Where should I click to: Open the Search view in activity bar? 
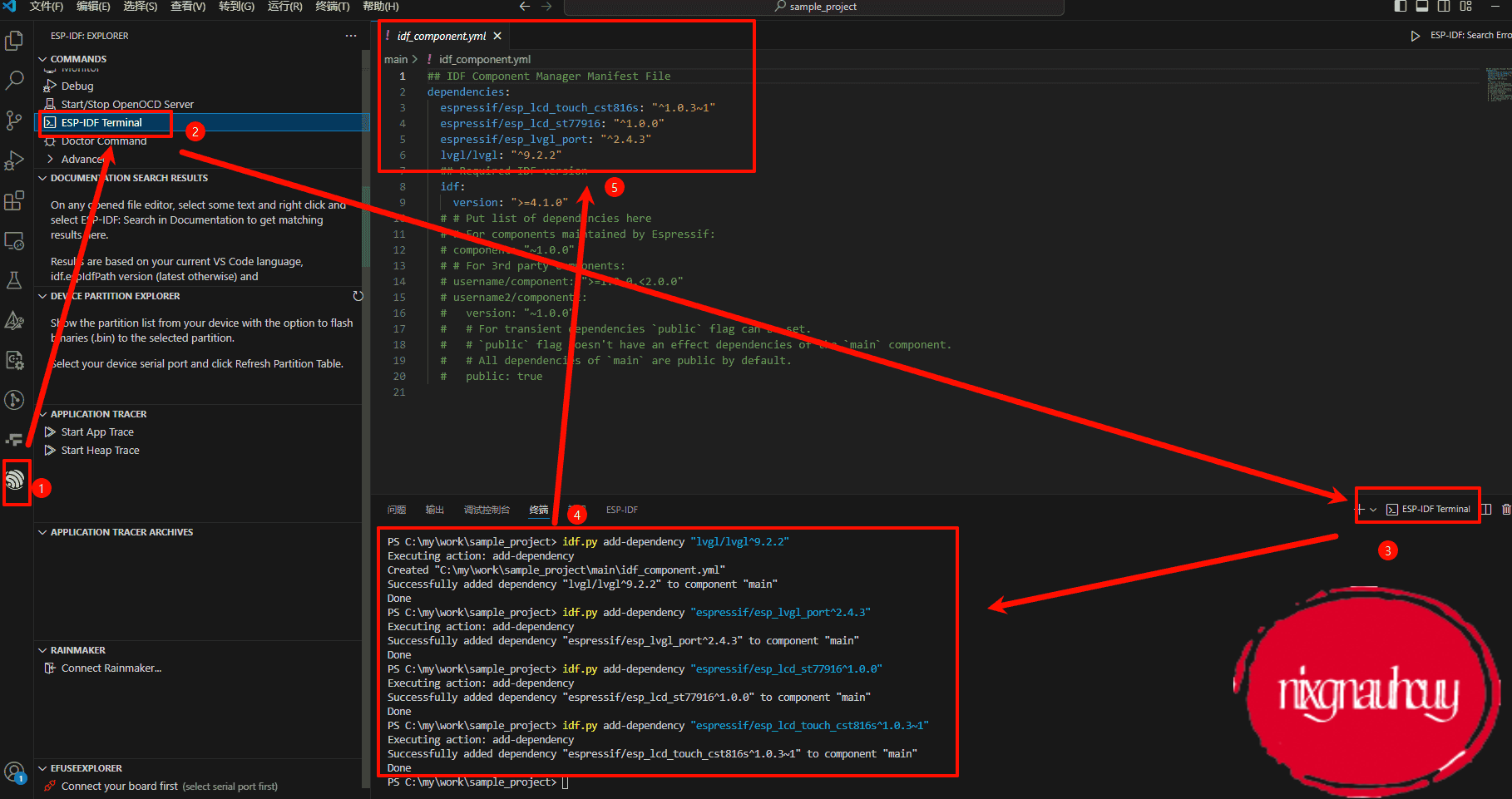click(14, 81)
